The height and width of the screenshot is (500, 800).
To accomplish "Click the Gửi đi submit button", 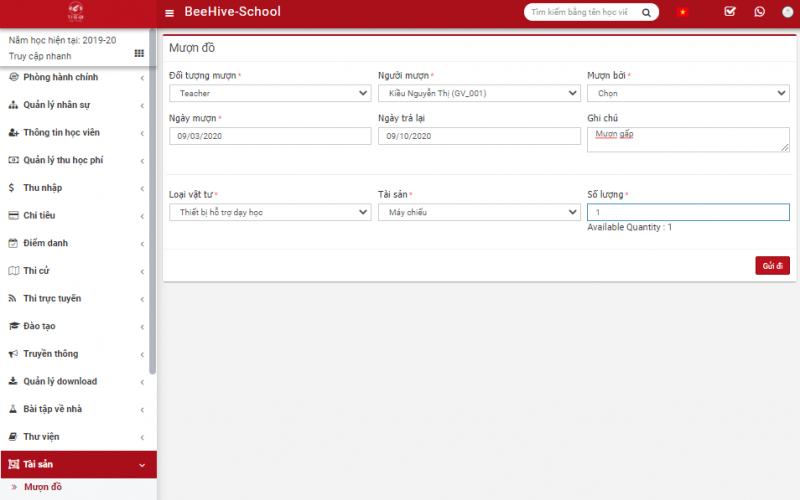I will (772, 265).
